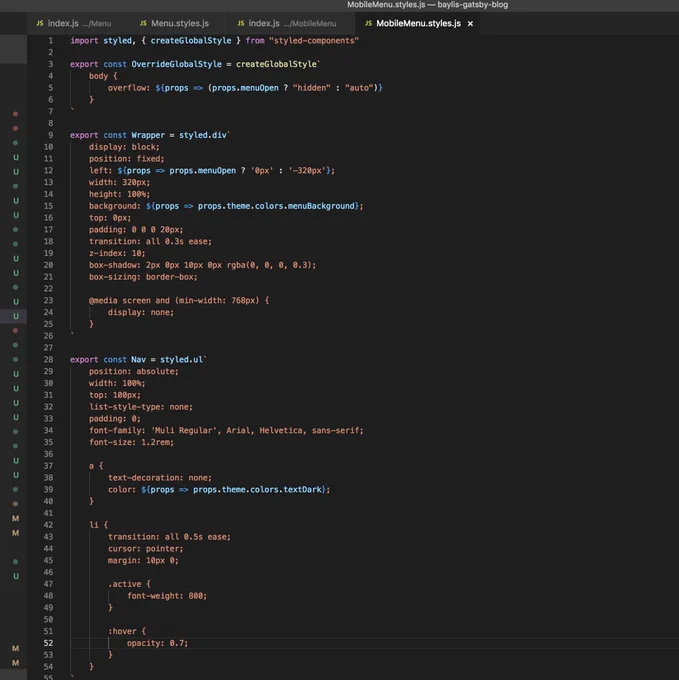This screenshot has height=680, width=679.
Task: Click 'height: 100%;' declaration
Action: 120,194
